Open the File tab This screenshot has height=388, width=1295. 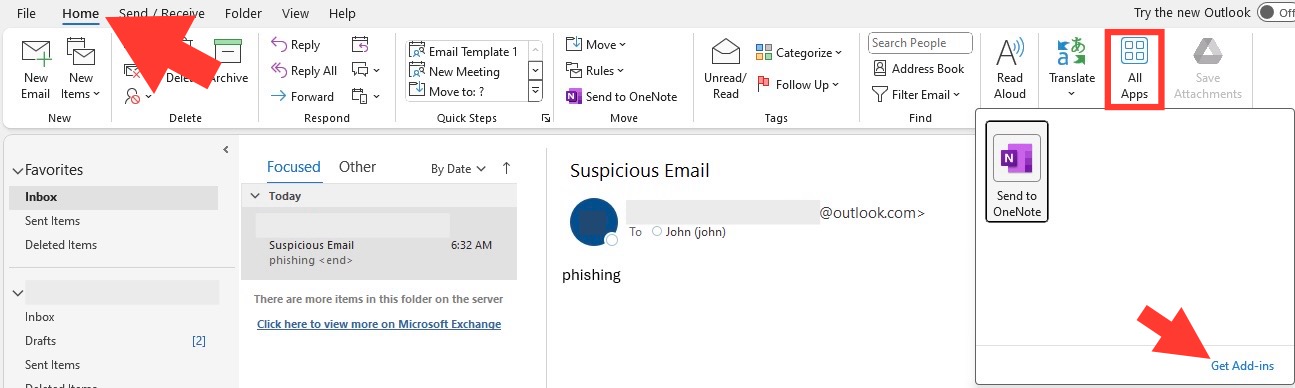click(27, 14)
